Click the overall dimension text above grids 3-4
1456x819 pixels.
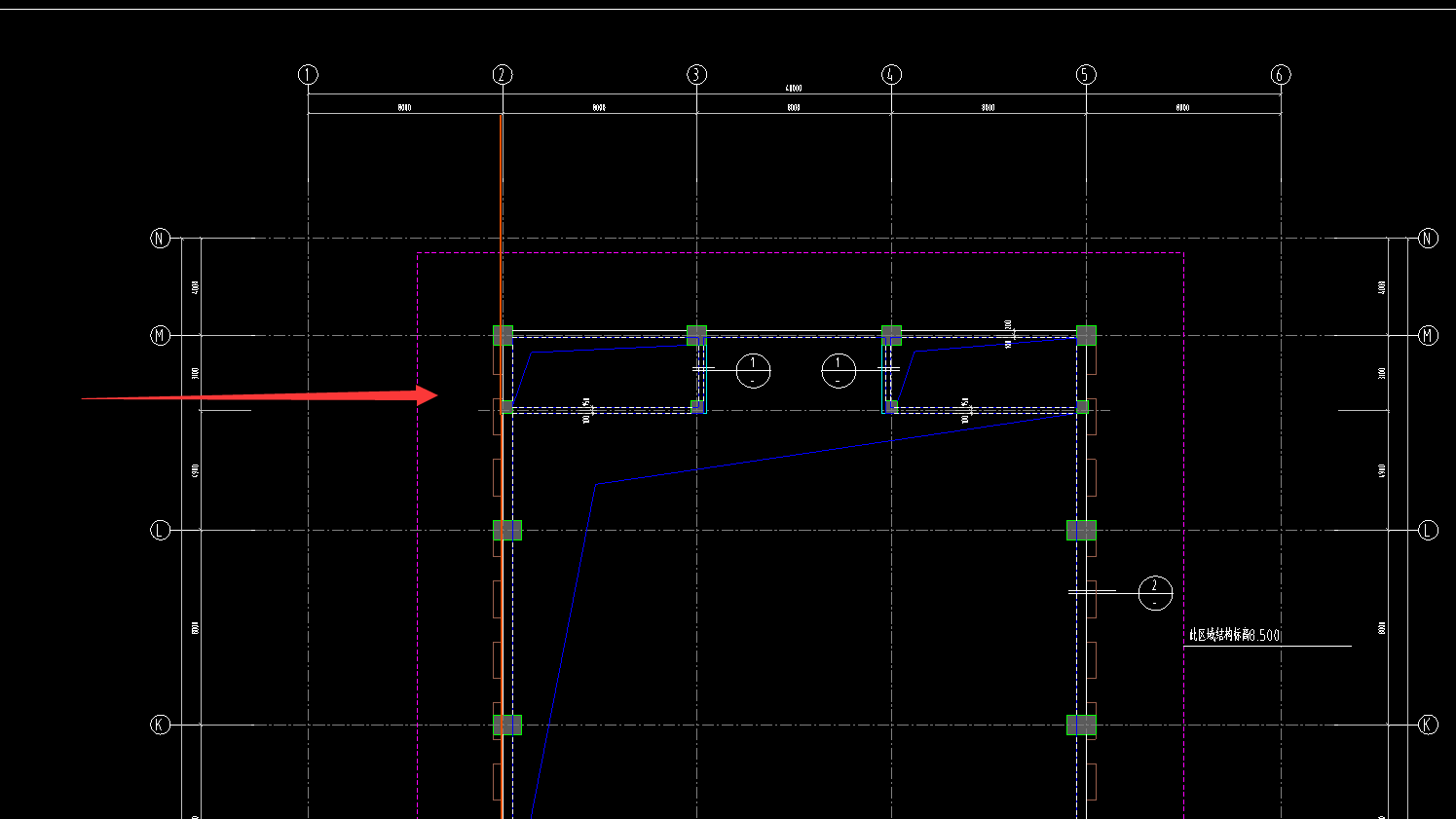pyautogui.click(x=794, y=89)
